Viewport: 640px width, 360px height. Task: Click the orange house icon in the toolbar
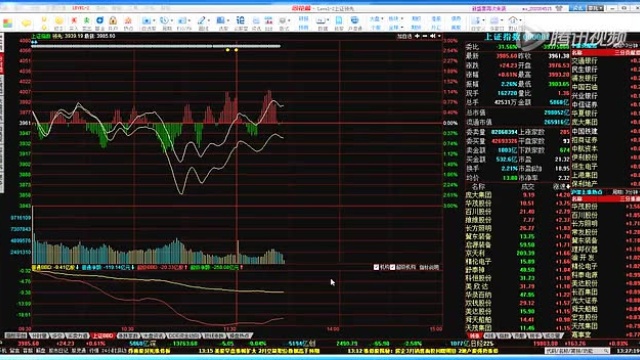click(x=128, y=20)
